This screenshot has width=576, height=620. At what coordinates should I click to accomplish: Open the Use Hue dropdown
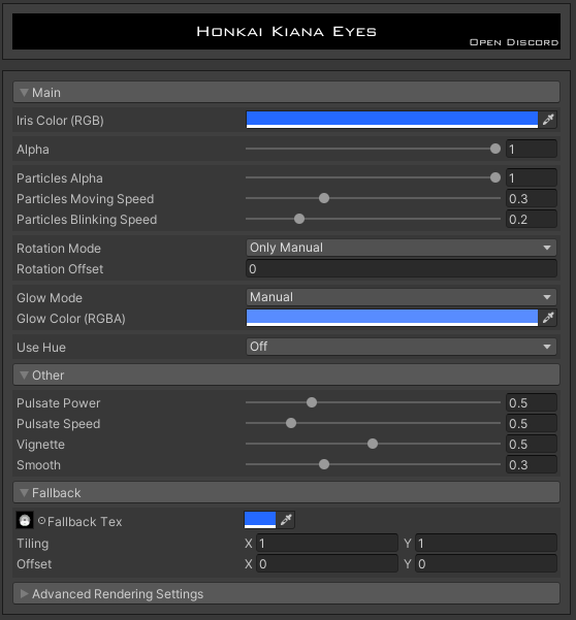(x=401, y=346)
